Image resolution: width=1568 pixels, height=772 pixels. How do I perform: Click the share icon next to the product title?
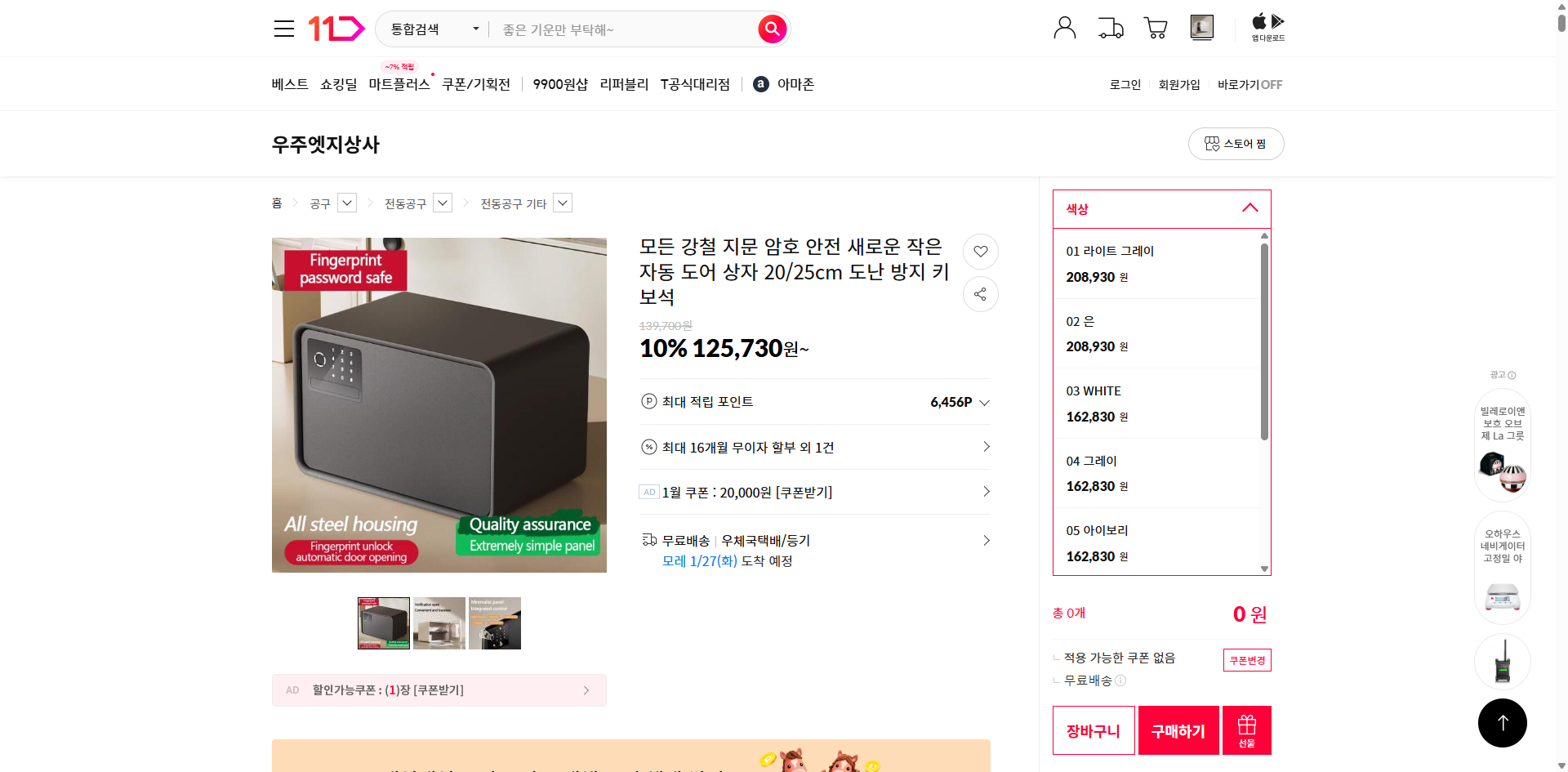[980, 294]
